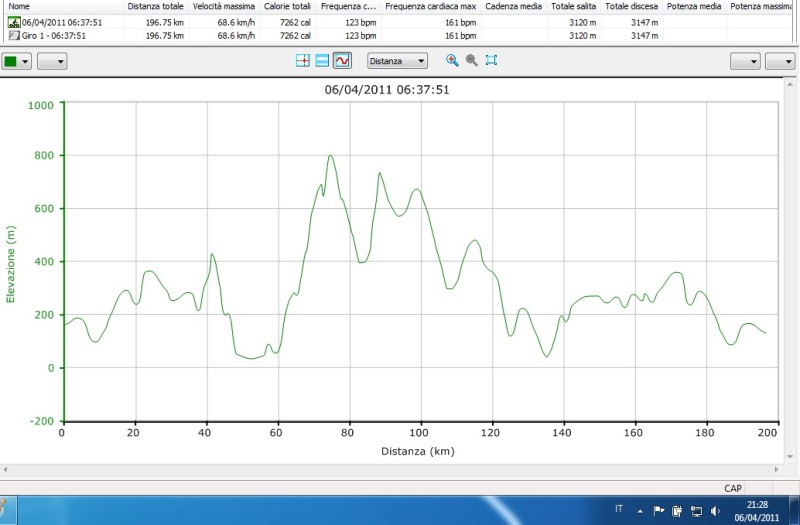Toggle the line curve chart style button

(x=342, y=61)
